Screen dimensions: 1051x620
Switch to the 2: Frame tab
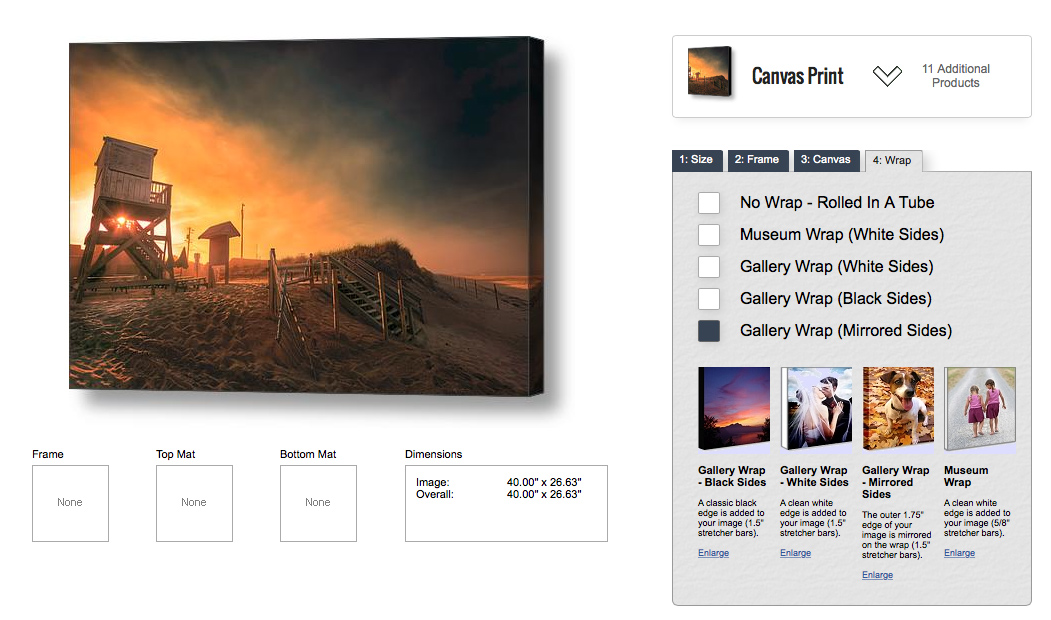757,160
